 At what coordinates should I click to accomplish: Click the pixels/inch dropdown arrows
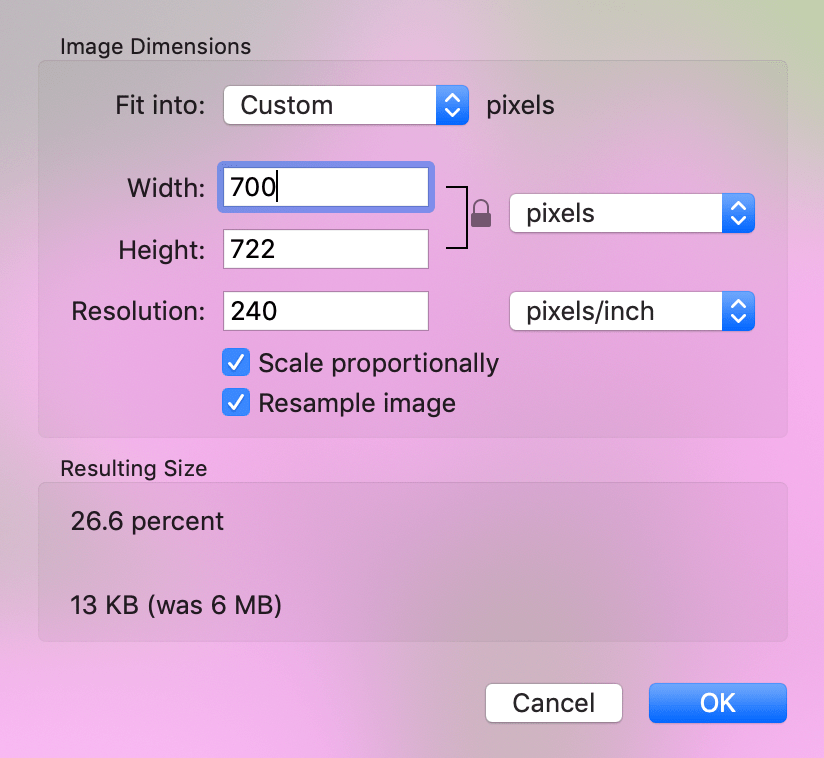pos(738,311)
